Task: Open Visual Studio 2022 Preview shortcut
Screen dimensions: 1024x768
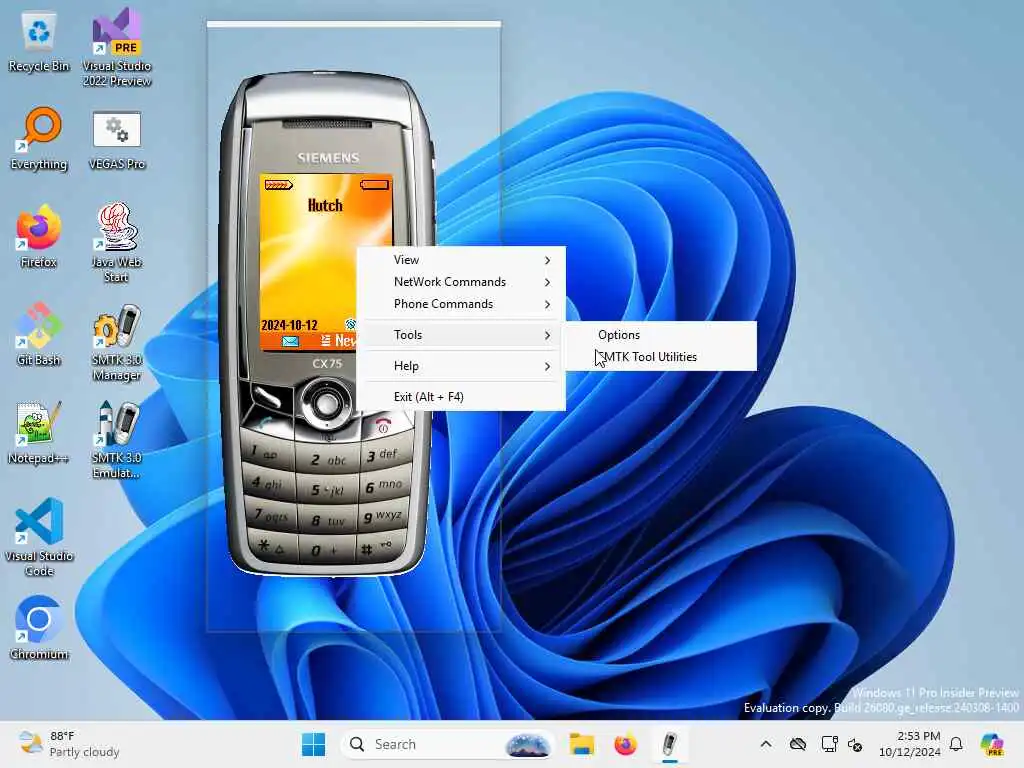Action: pos(117,47)
